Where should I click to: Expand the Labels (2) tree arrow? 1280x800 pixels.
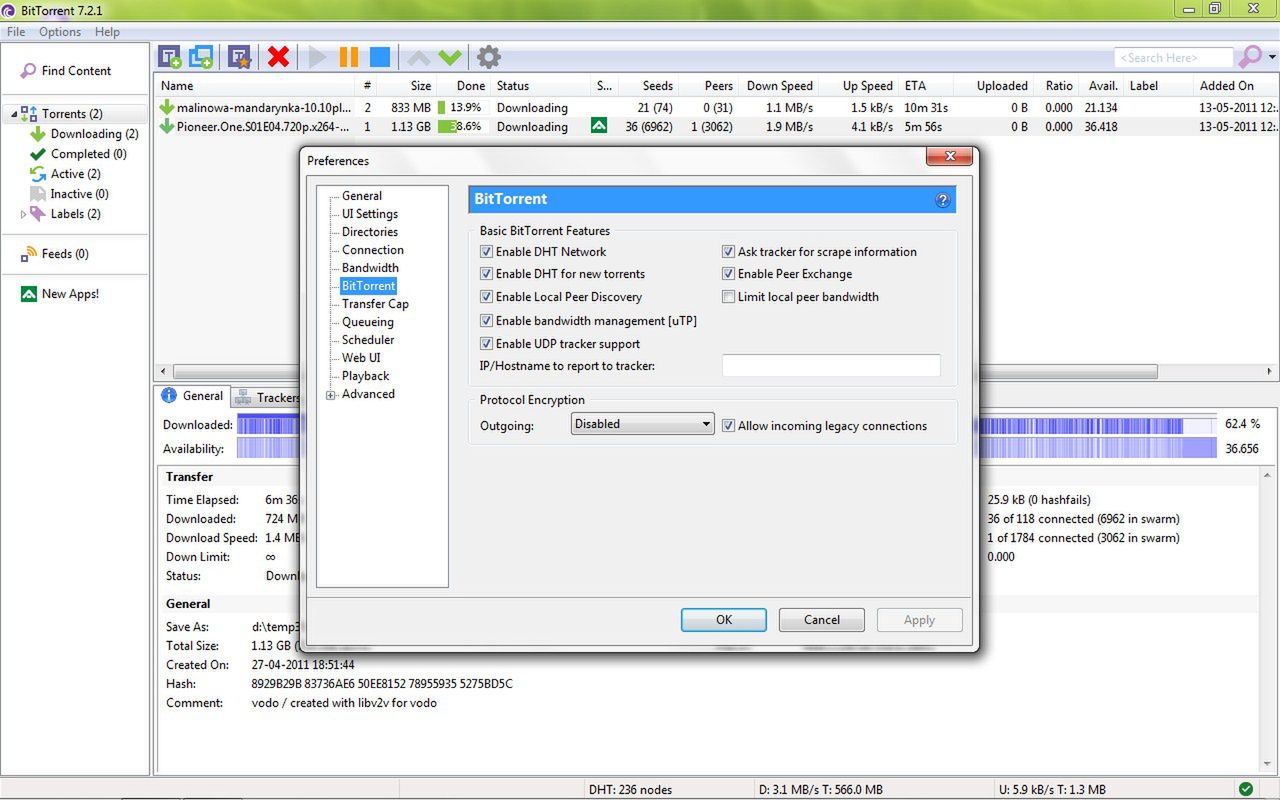(x=23, y=214)
